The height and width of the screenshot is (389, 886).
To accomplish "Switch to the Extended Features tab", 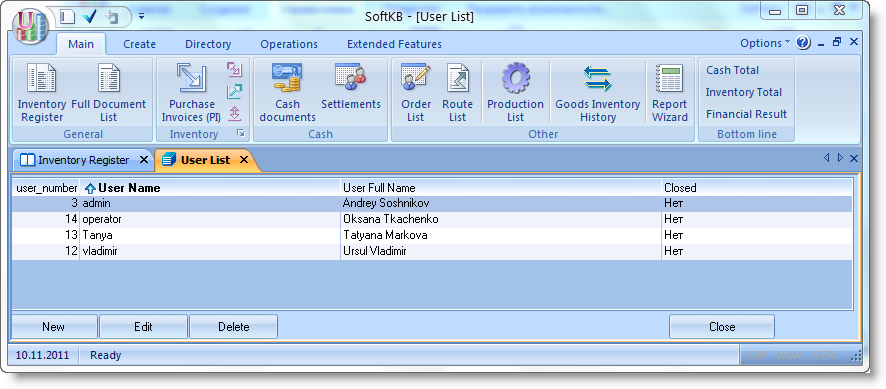I will tap(394, 44).
